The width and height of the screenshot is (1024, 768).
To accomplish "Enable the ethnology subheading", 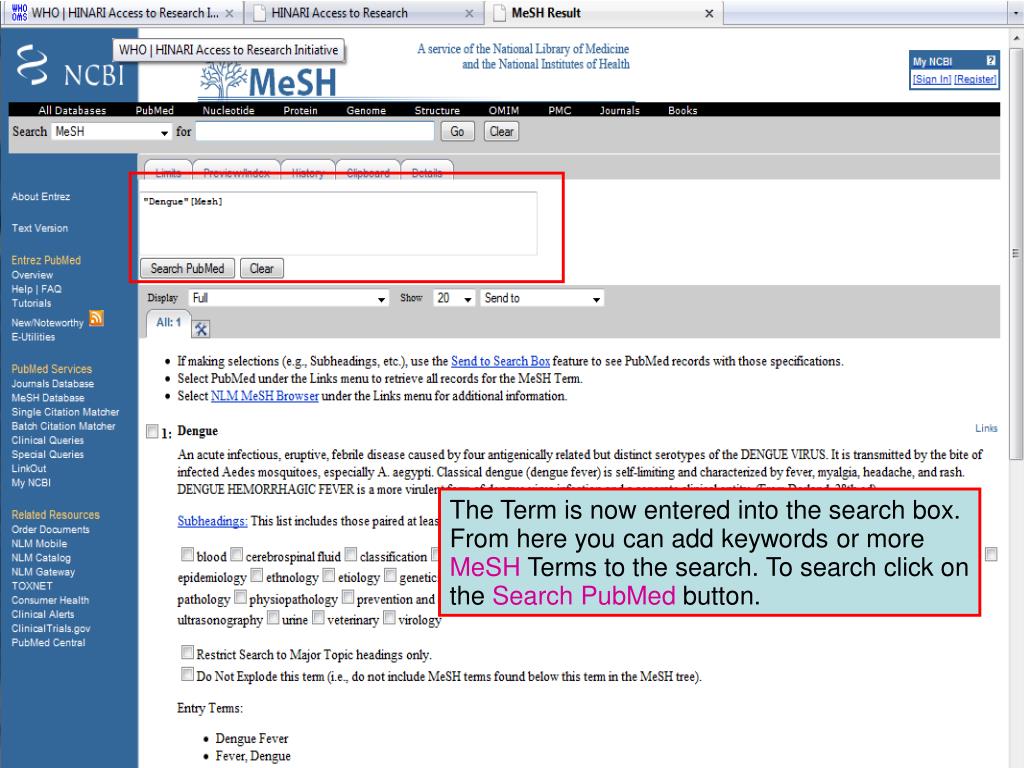I will coord(257,575).
